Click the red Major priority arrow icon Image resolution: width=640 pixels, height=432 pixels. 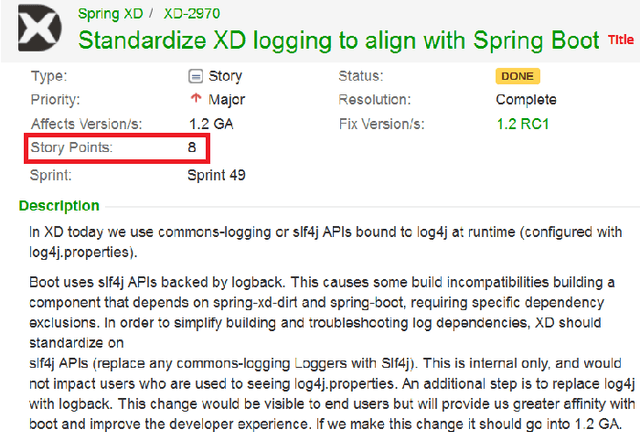pyautogui.click(x=195, y=99)
